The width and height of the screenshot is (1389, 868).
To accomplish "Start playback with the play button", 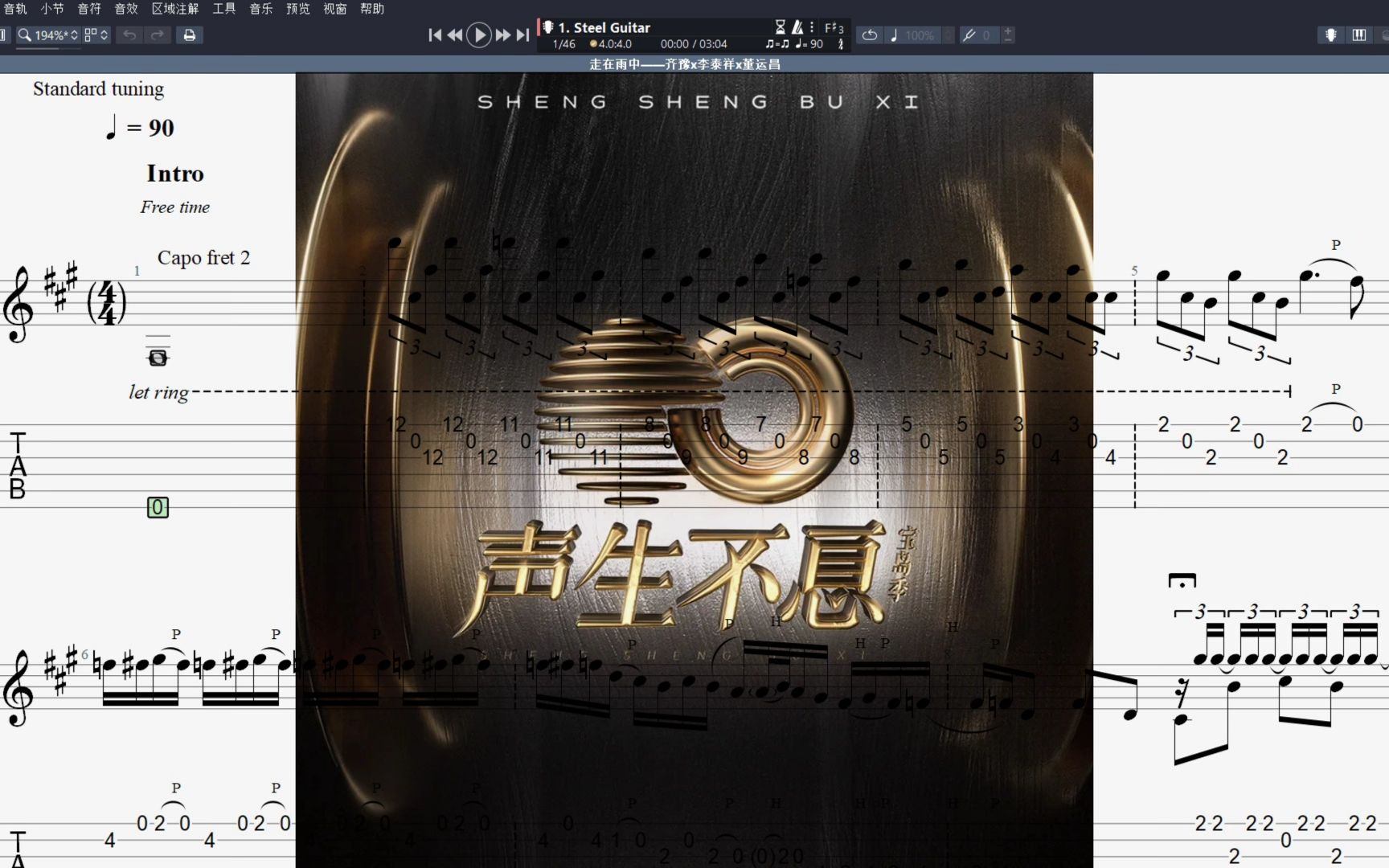I will click(x=479, y=35).
